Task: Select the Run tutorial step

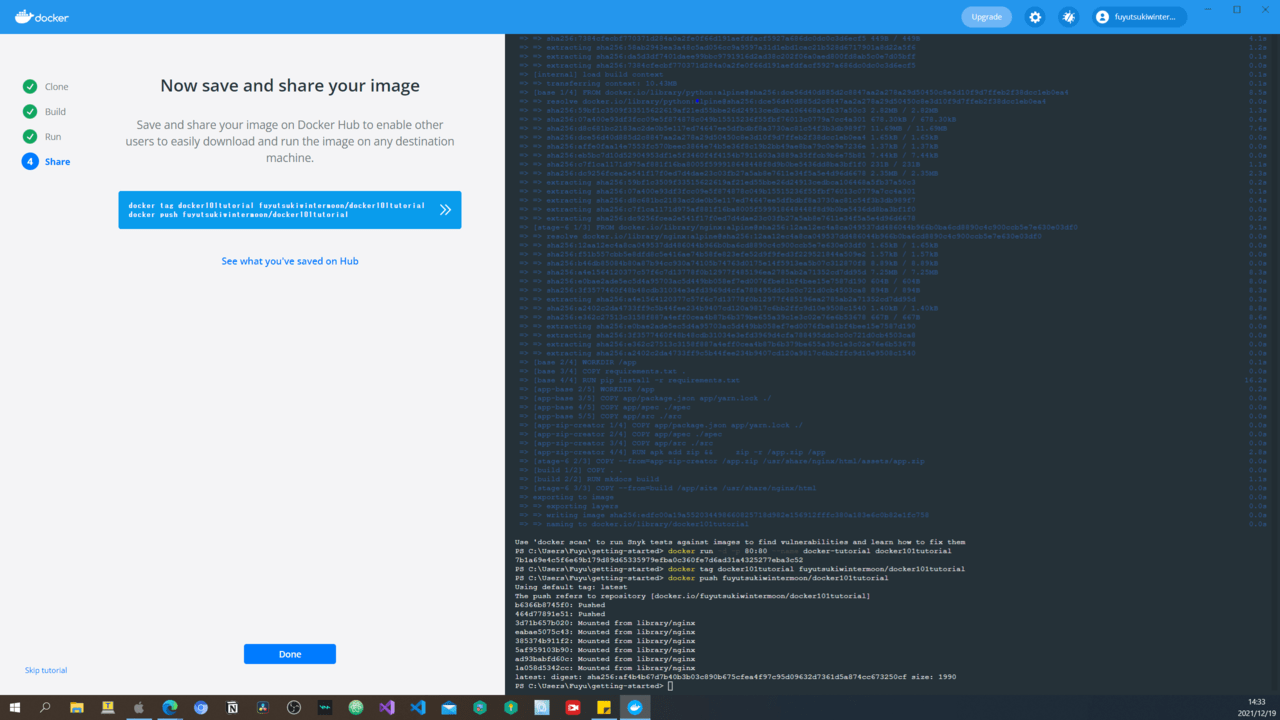Action: click(53, 137)
